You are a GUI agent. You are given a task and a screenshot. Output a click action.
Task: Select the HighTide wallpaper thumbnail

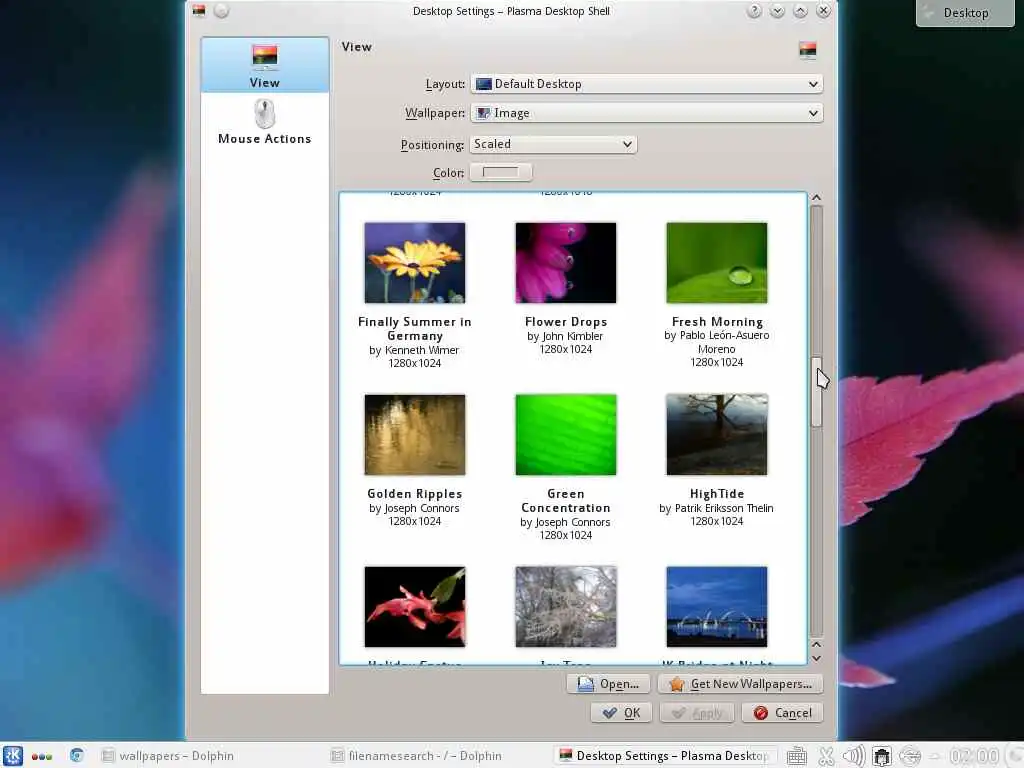pos(716,434)
